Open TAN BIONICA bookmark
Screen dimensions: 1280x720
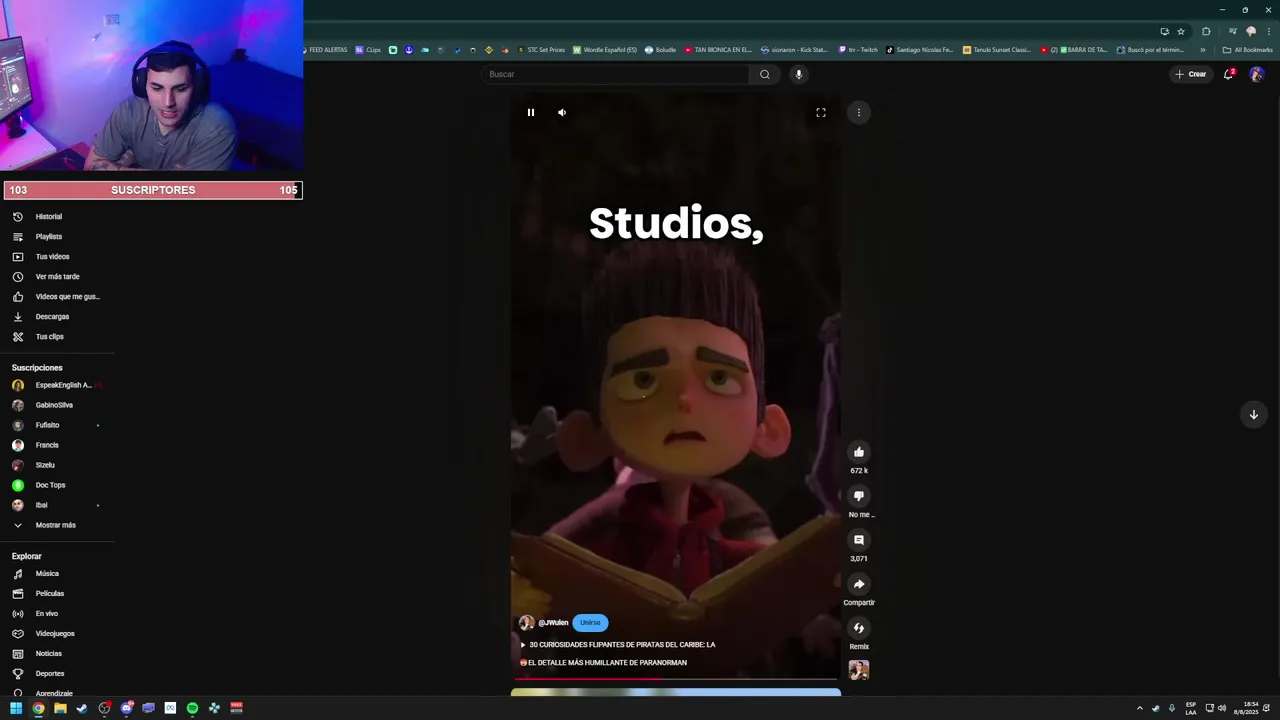pos(718,50)
